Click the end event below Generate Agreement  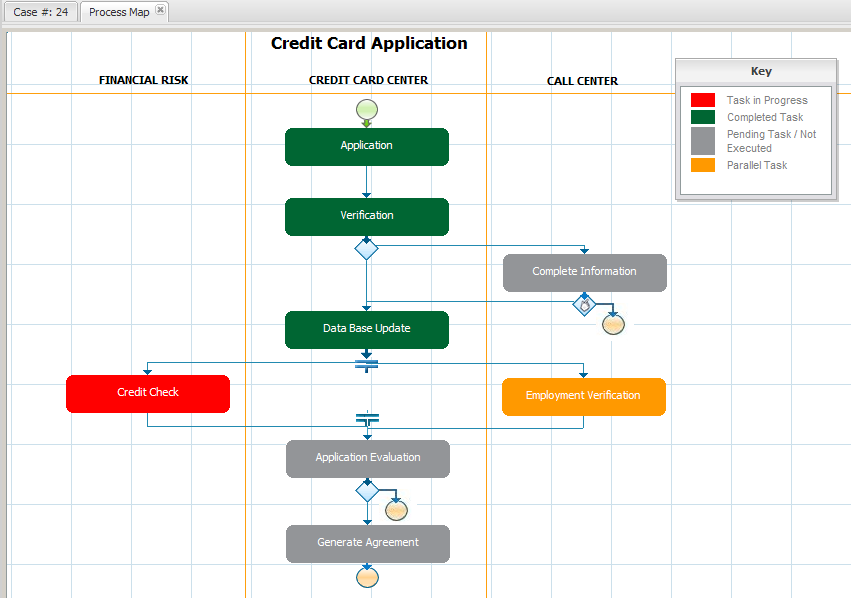[367, 577]
